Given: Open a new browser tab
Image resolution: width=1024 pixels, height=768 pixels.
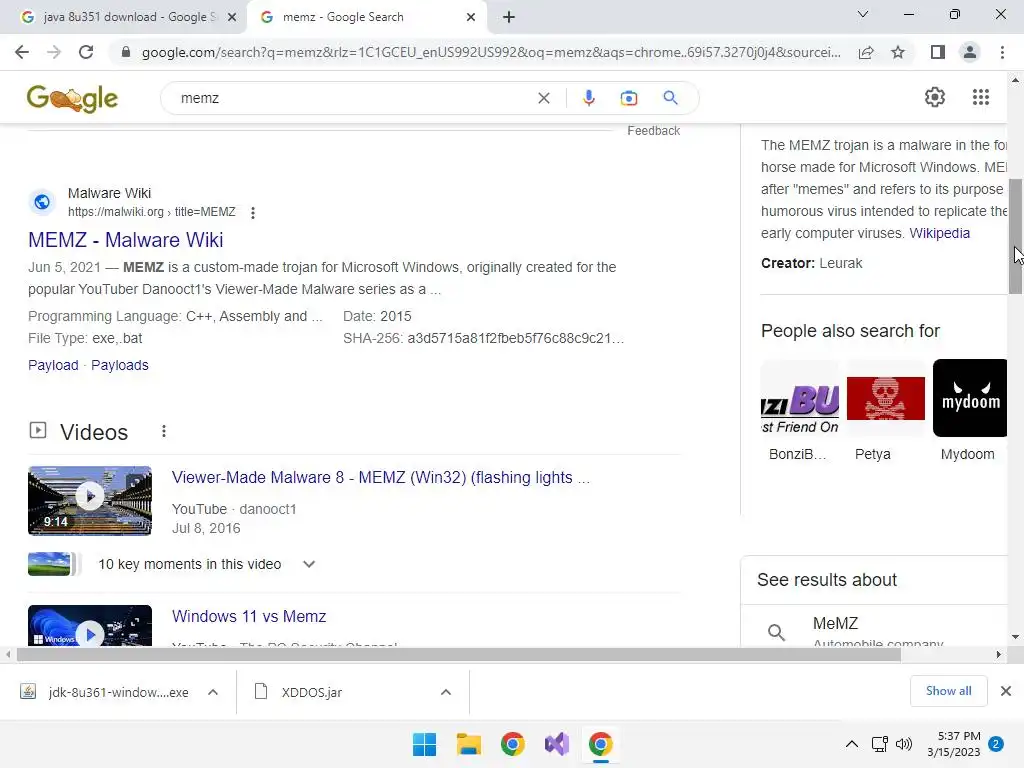Looking at the screenshot, I should (x=509, y=17).
